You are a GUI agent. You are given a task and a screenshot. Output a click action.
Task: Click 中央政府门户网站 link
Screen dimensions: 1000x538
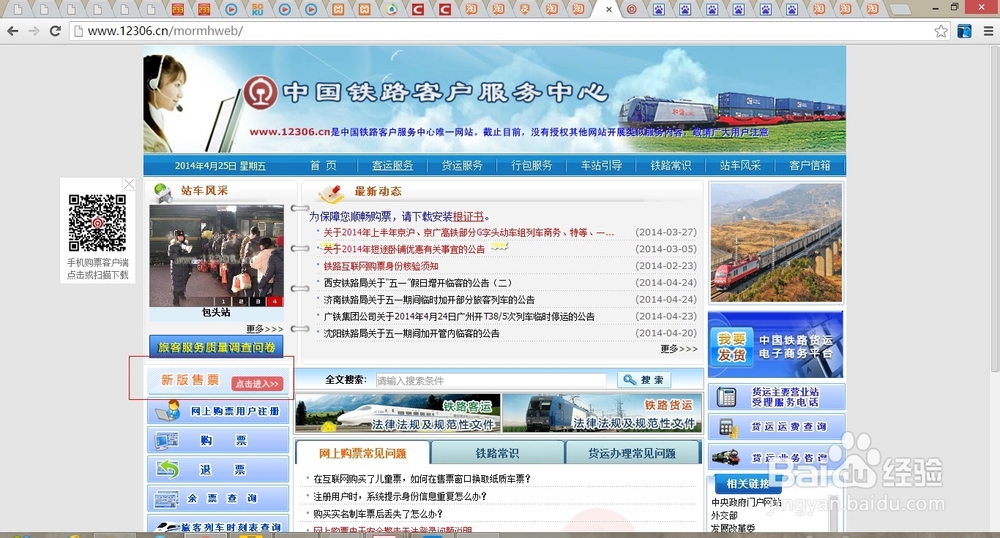click(x=746, y=502)
